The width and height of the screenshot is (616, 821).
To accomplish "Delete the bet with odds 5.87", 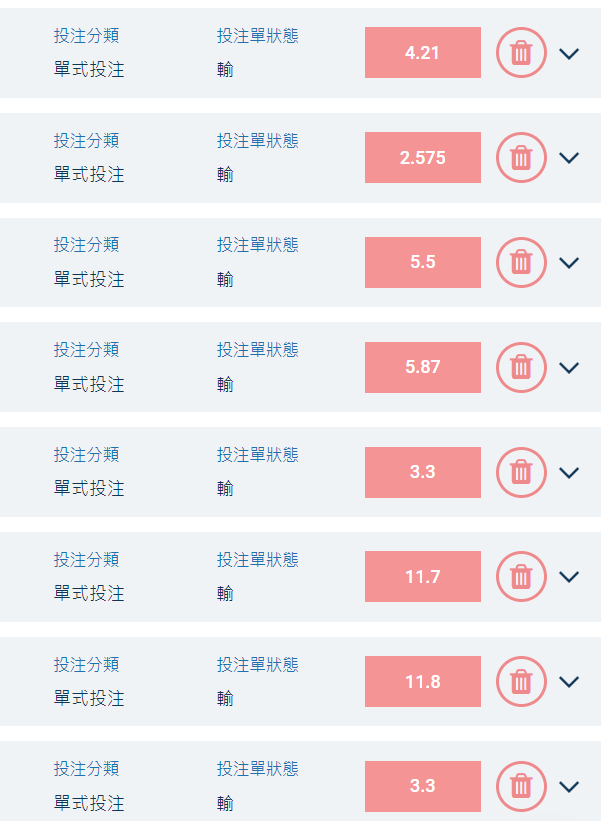I will point(521,368).
